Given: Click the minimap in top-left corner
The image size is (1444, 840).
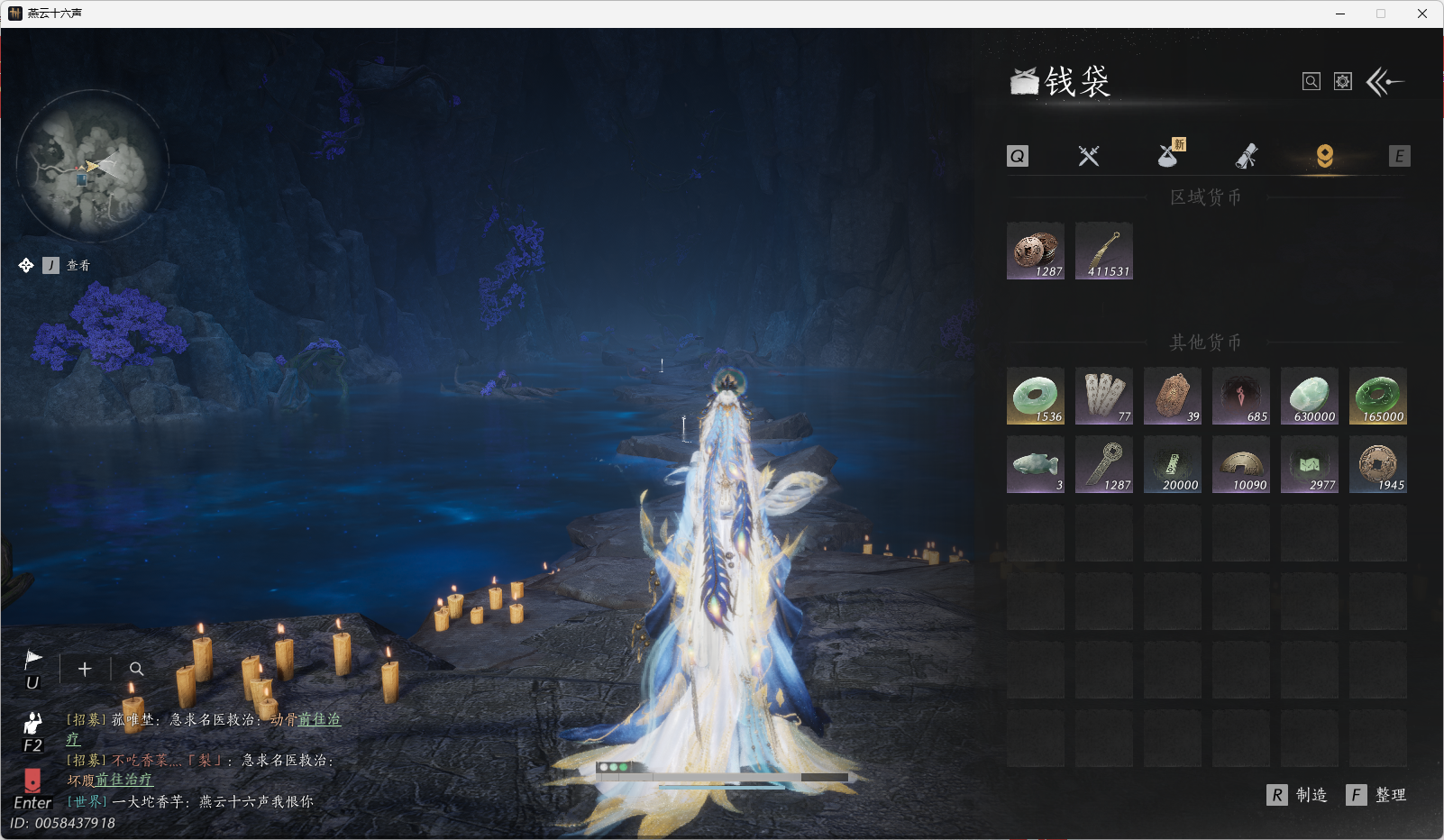Looking at the screenshot, I should [92, 165].
